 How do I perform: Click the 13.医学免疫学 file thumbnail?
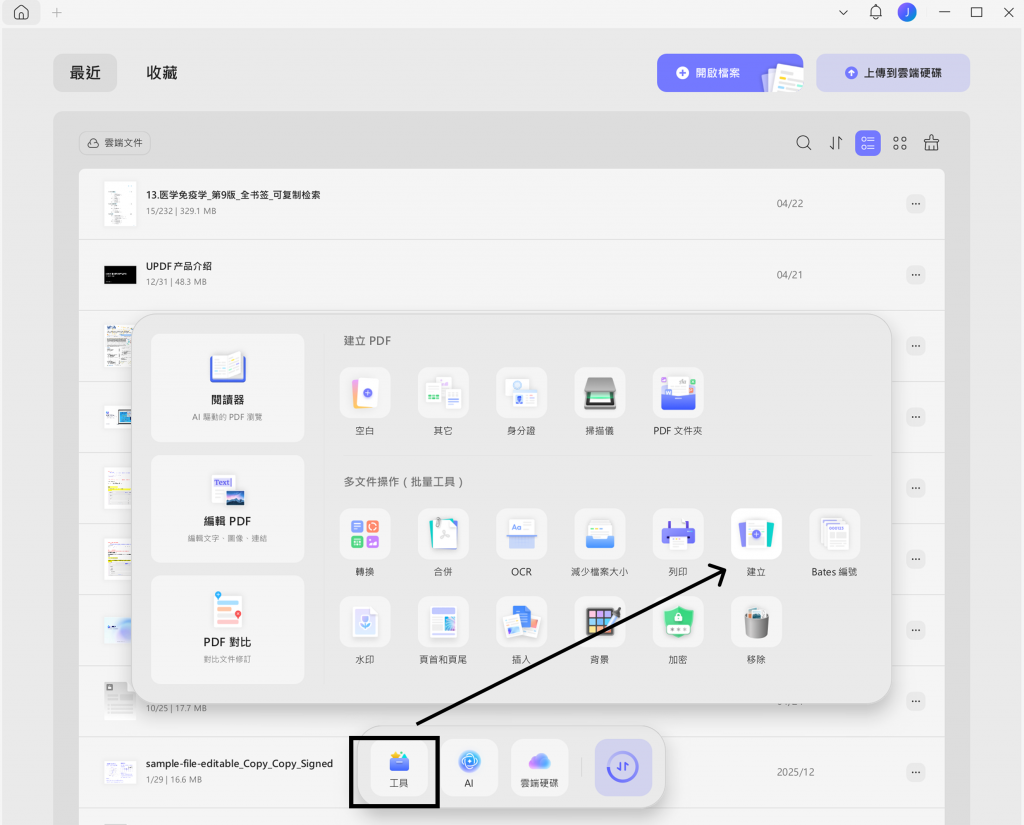[120, 204]
